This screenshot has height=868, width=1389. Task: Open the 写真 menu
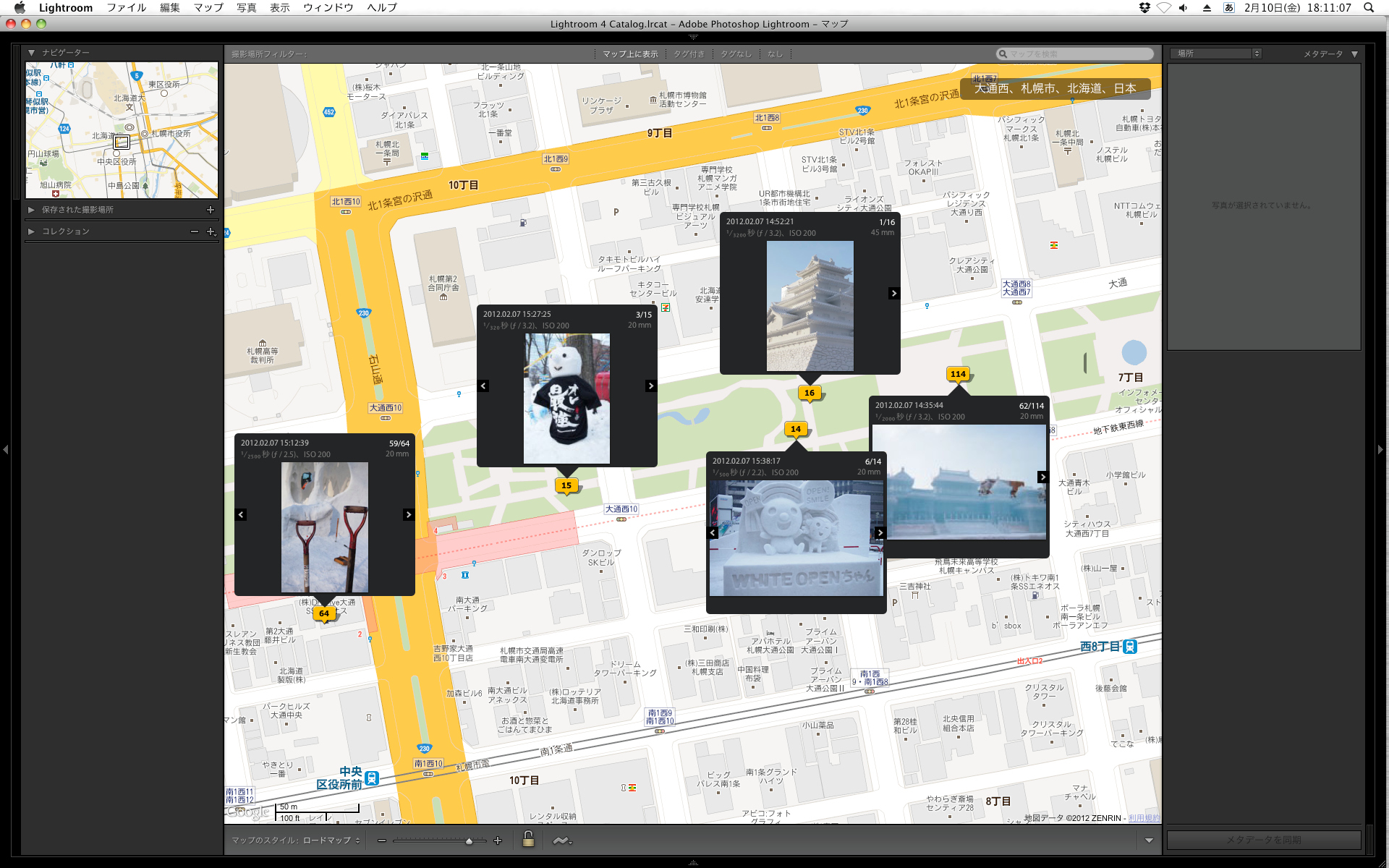[x=245, y=7]
